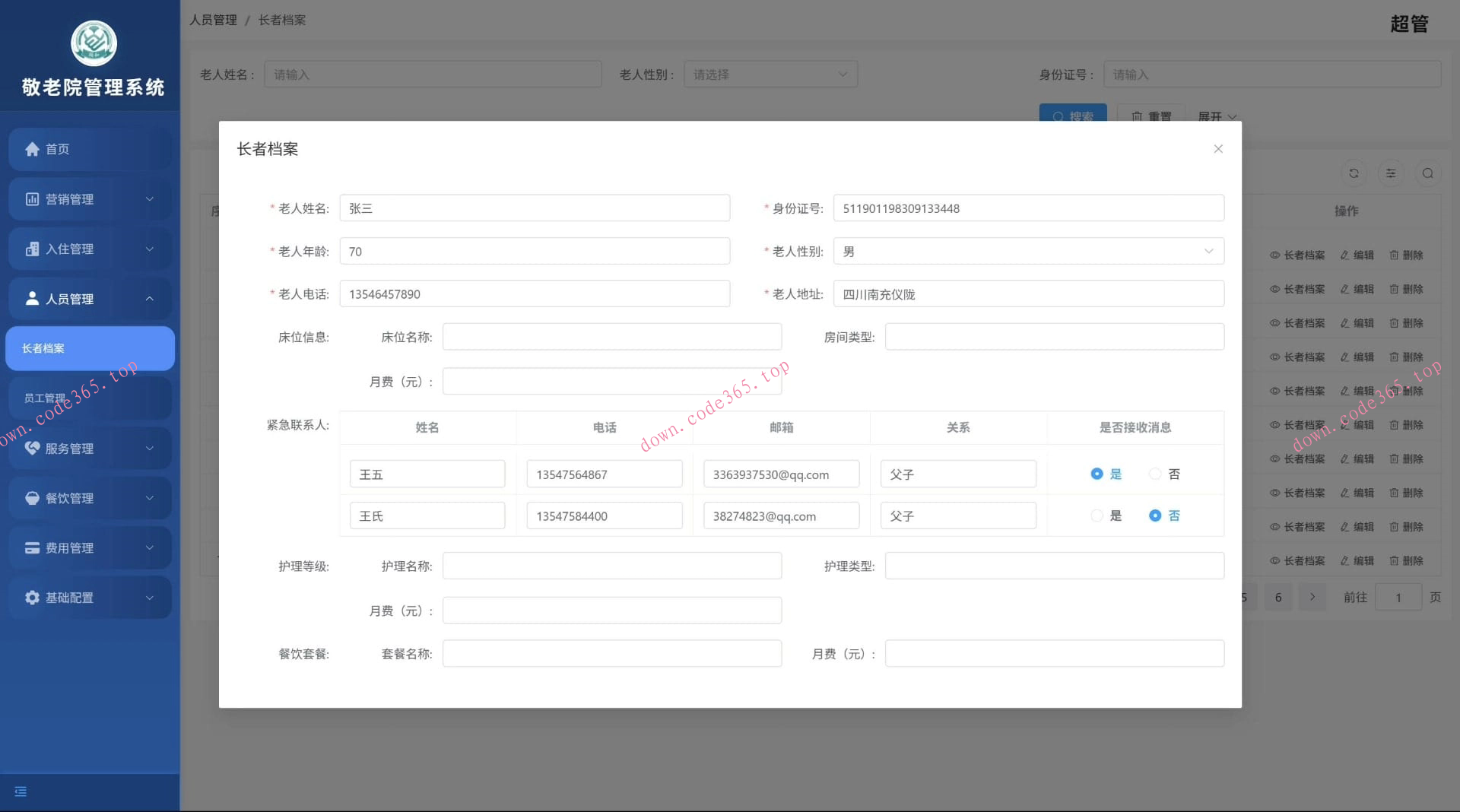Click the 老人姓名 field containing 张三
This screenshot has height=812, width=1460.
point(535,208)
